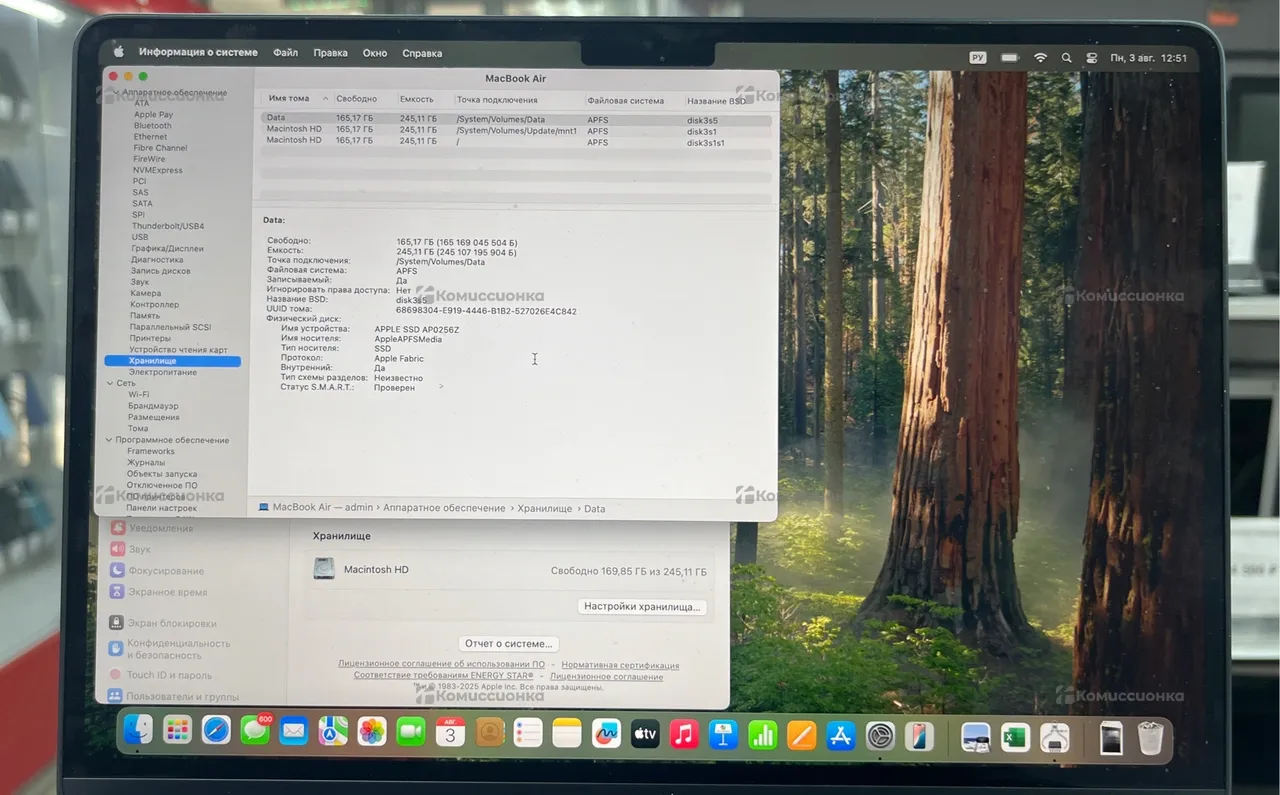
Task: Open the Информация о системе menu
Action: click(x=198, y=52)
